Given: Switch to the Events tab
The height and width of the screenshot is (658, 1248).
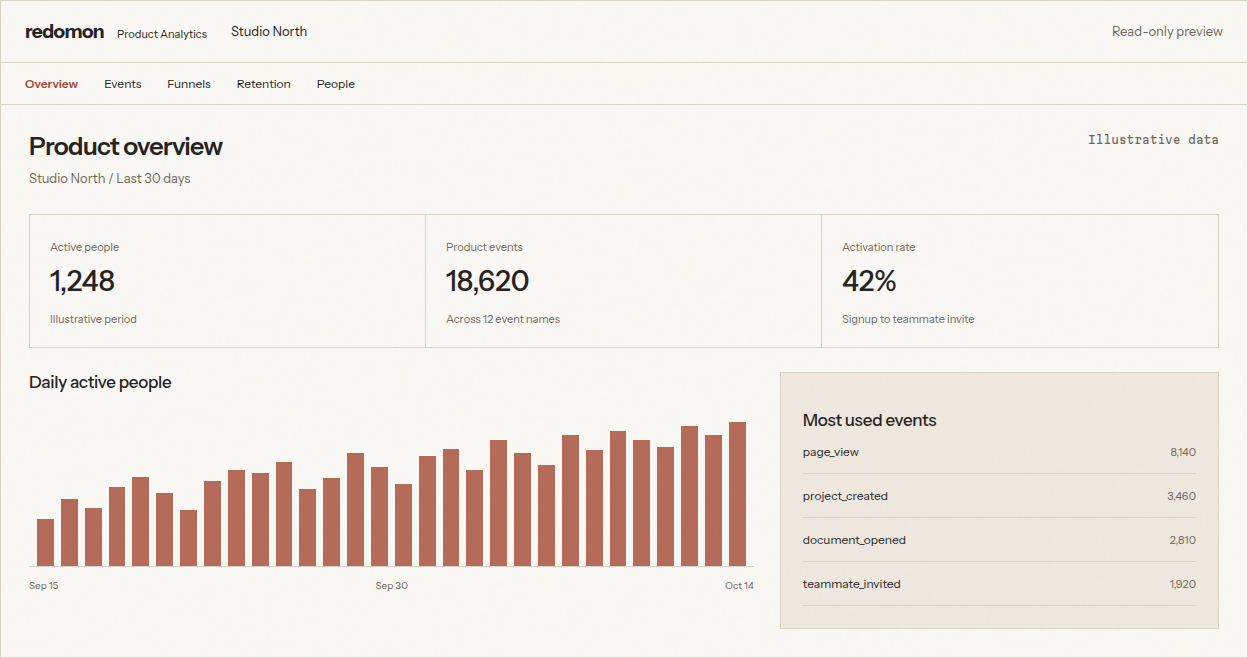Looking at the screenshot, I should click(123, 84).
